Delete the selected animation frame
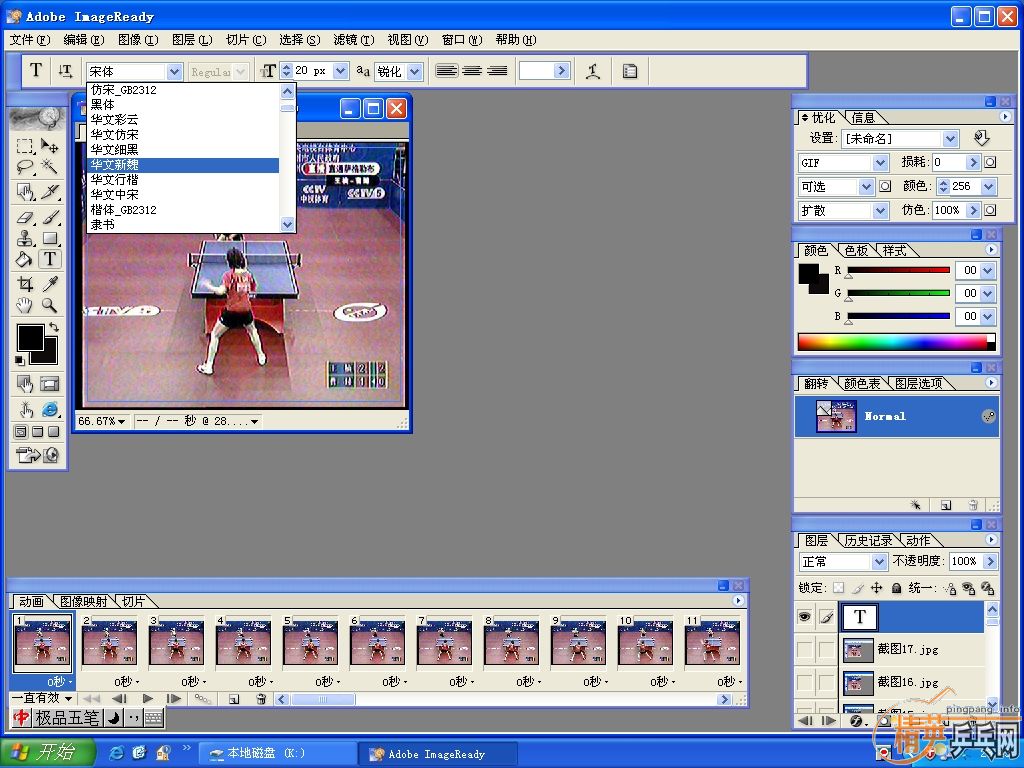 (261, 699)
